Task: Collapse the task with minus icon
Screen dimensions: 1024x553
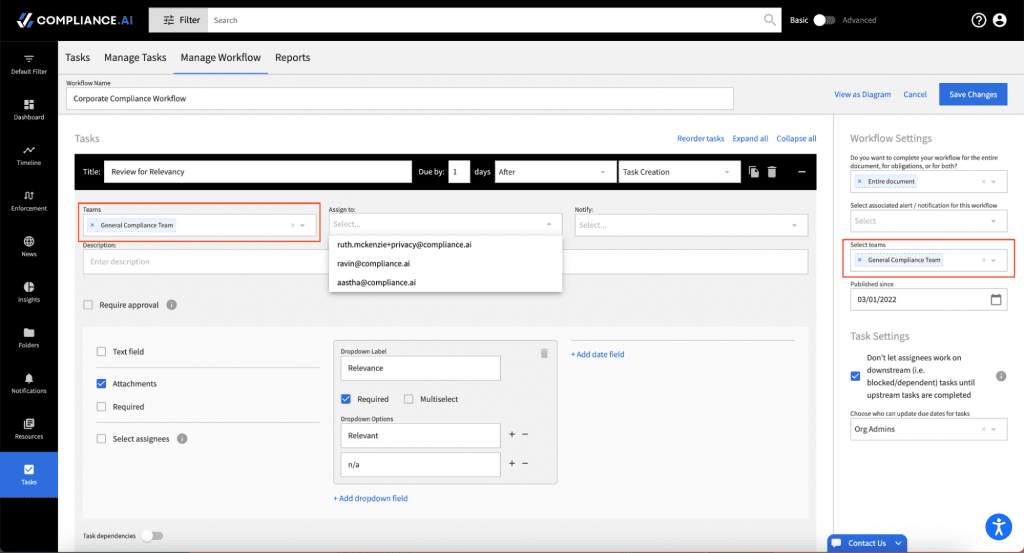Action: pos(801,172)
